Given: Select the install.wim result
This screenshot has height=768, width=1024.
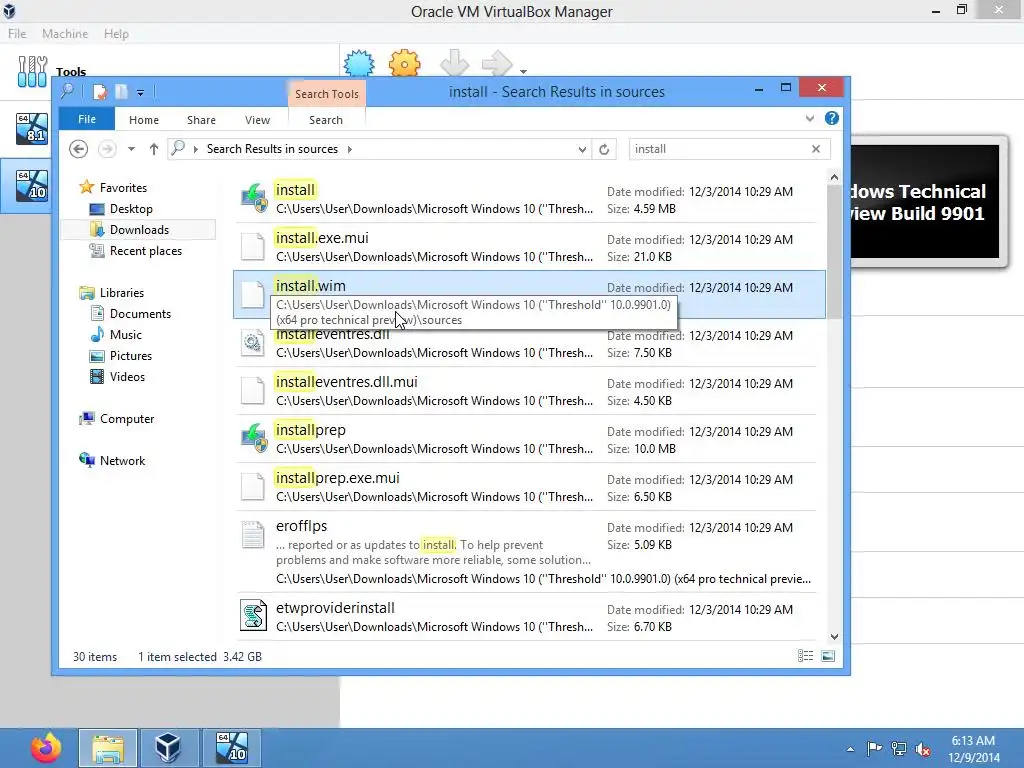Looking at the screenshot, I should coord(529,295).
